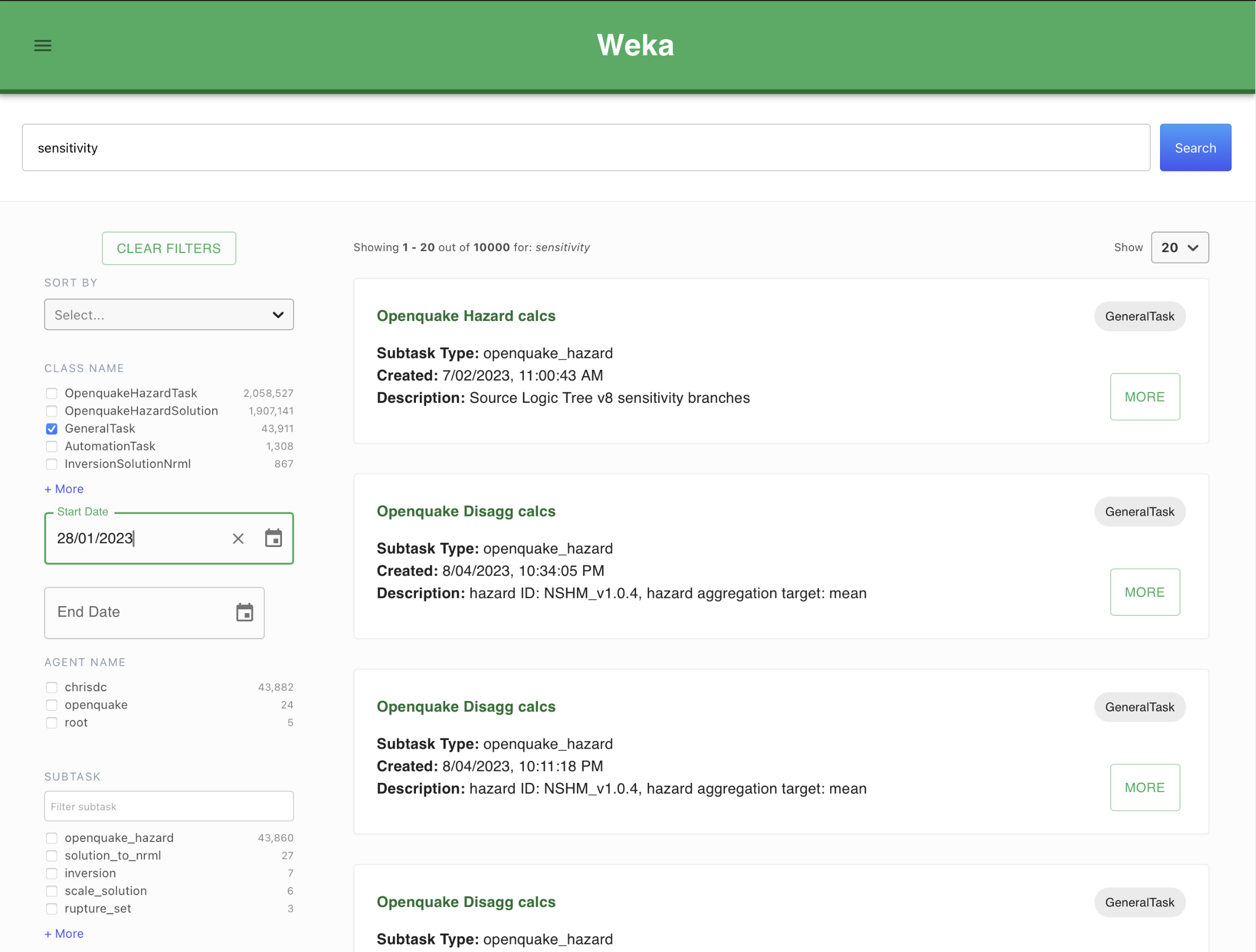The height and width of the screenshot is (952, 1256).
Task: Check the inversion subtask filter
Action: (x=52, y=873)
